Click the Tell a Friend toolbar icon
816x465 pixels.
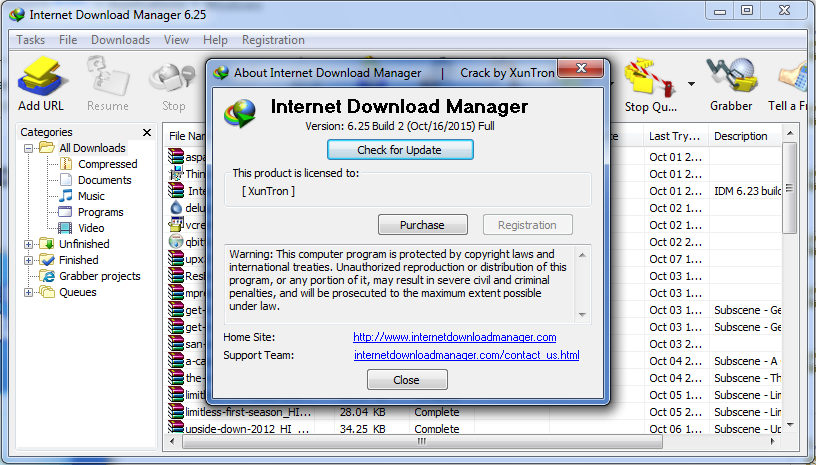click(788, 86)
